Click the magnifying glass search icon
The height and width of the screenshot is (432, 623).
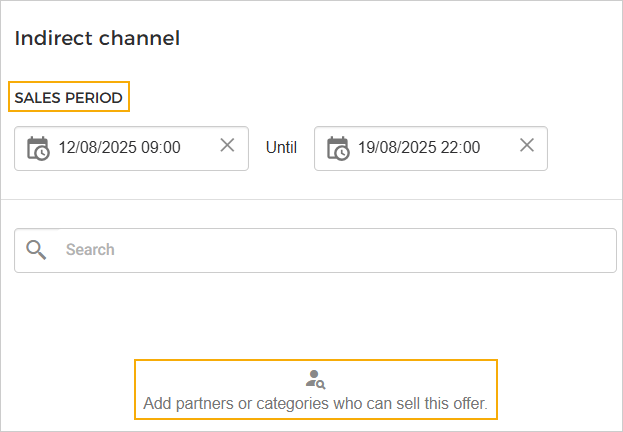[37, 250]
